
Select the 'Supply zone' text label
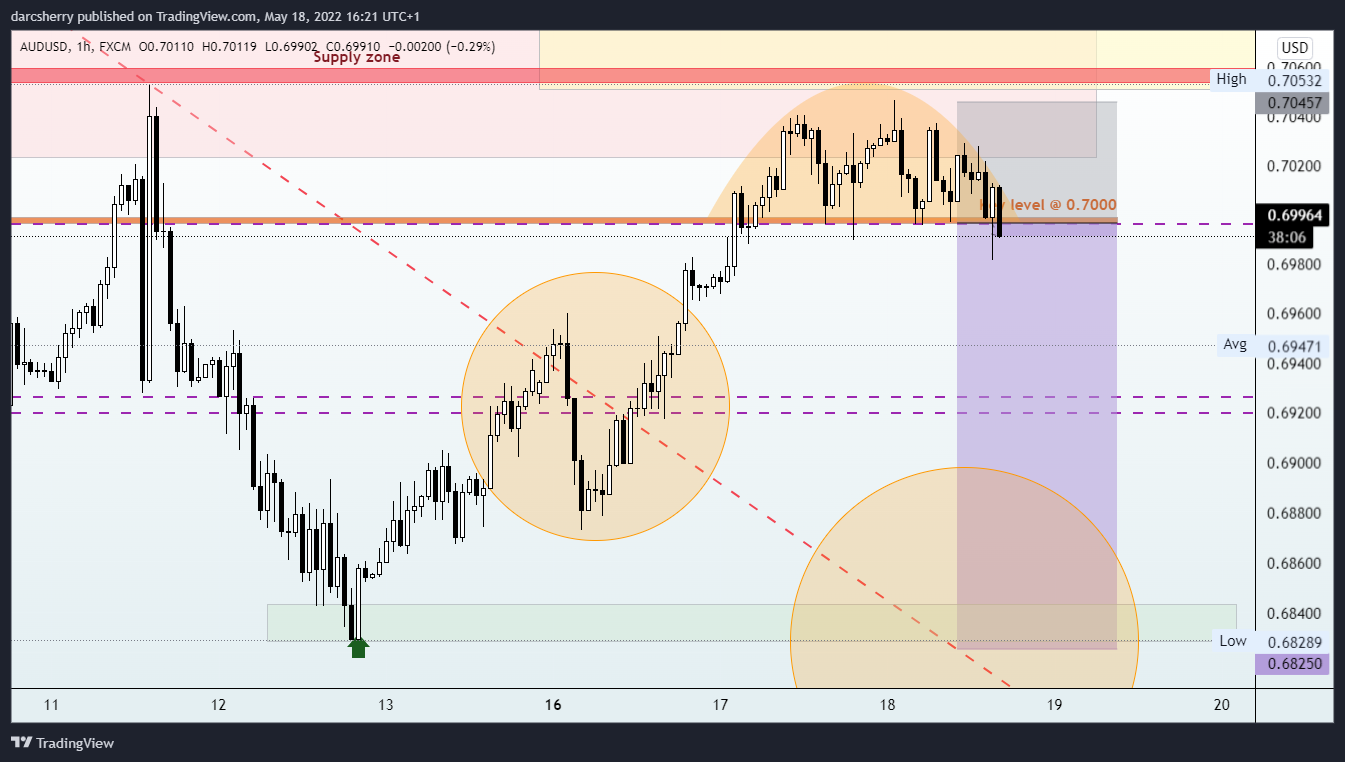pos(357,57)
